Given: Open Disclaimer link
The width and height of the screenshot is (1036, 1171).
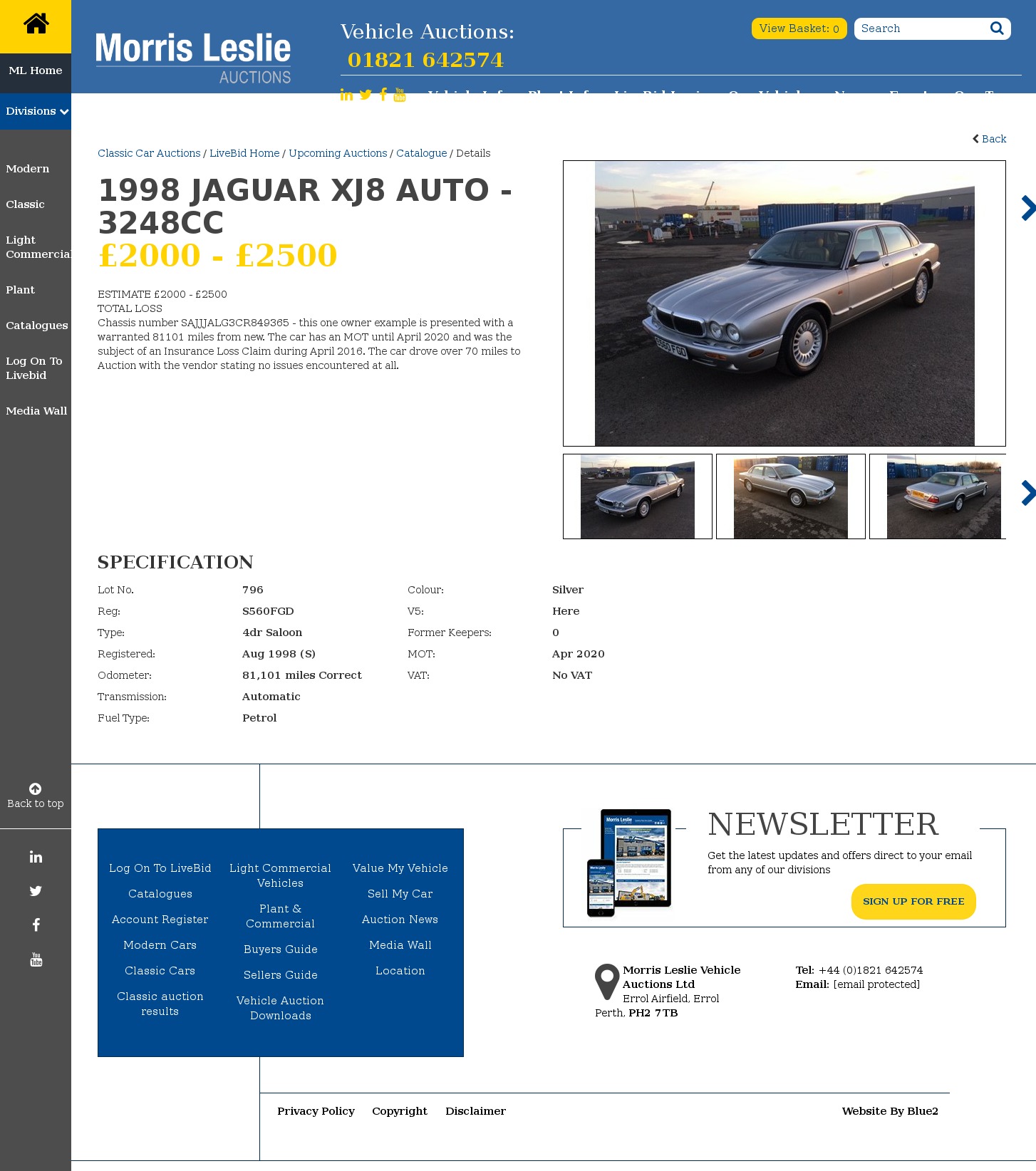Looking at the screenshot, I should (x=475, y=1111).
